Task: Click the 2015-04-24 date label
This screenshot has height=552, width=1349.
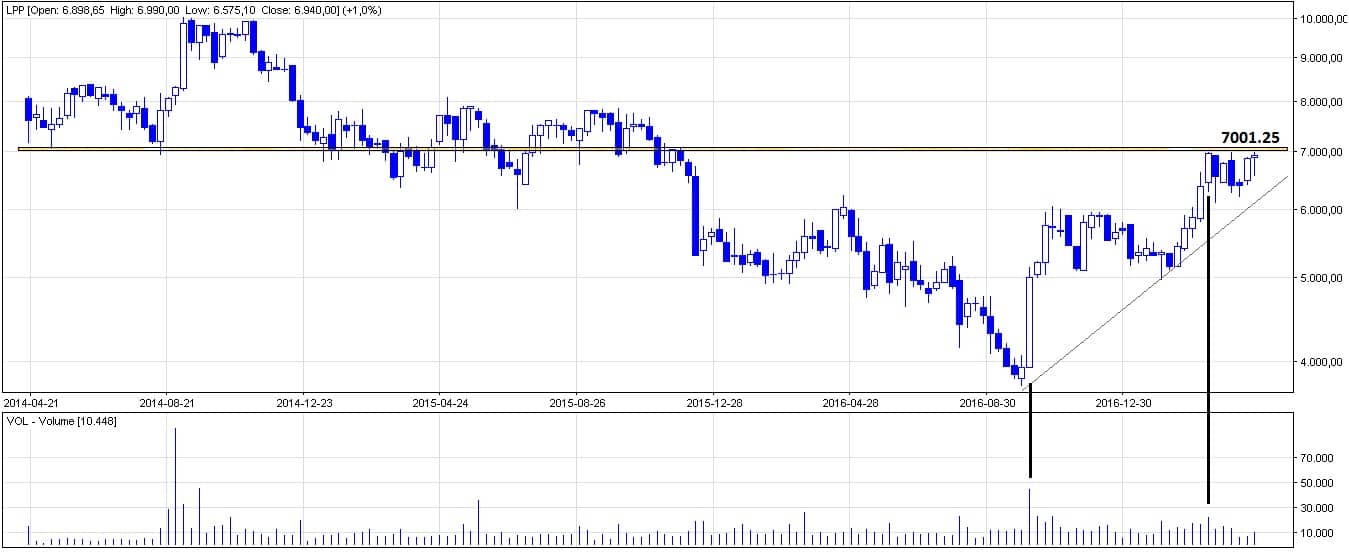Action: tap(440, 403)
